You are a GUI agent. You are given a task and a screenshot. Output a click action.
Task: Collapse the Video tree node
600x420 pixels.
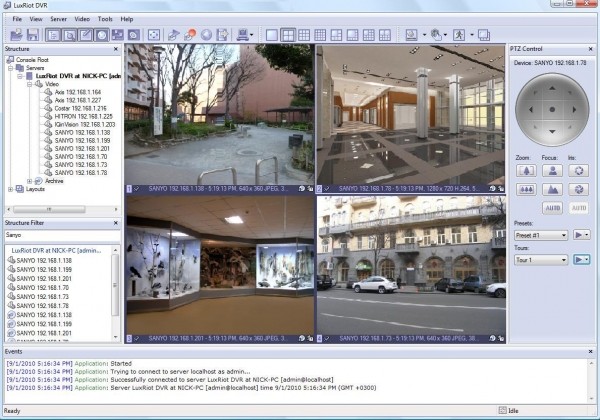[30, 83]
